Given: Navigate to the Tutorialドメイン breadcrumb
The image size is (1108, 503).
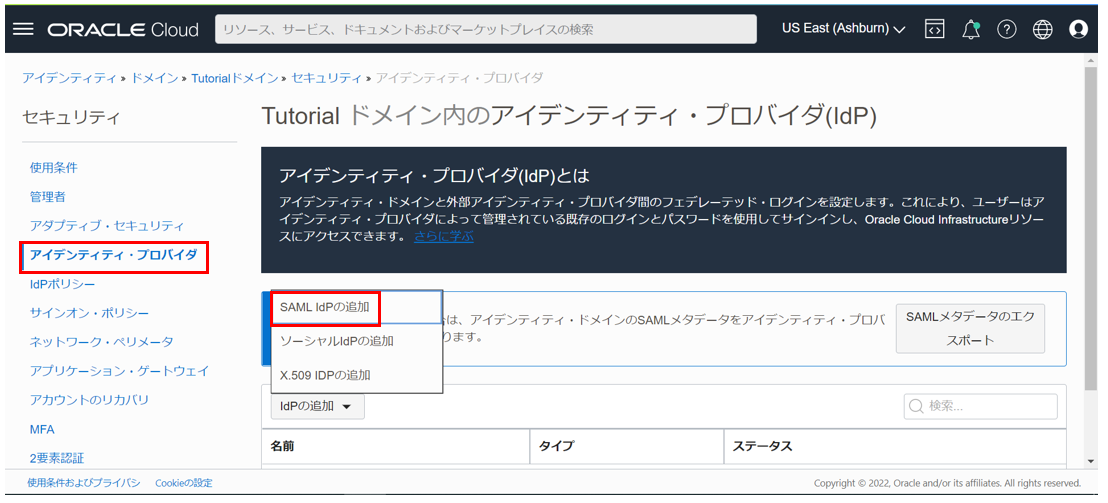Looking at the screenshot, I should tap(237, 77).
